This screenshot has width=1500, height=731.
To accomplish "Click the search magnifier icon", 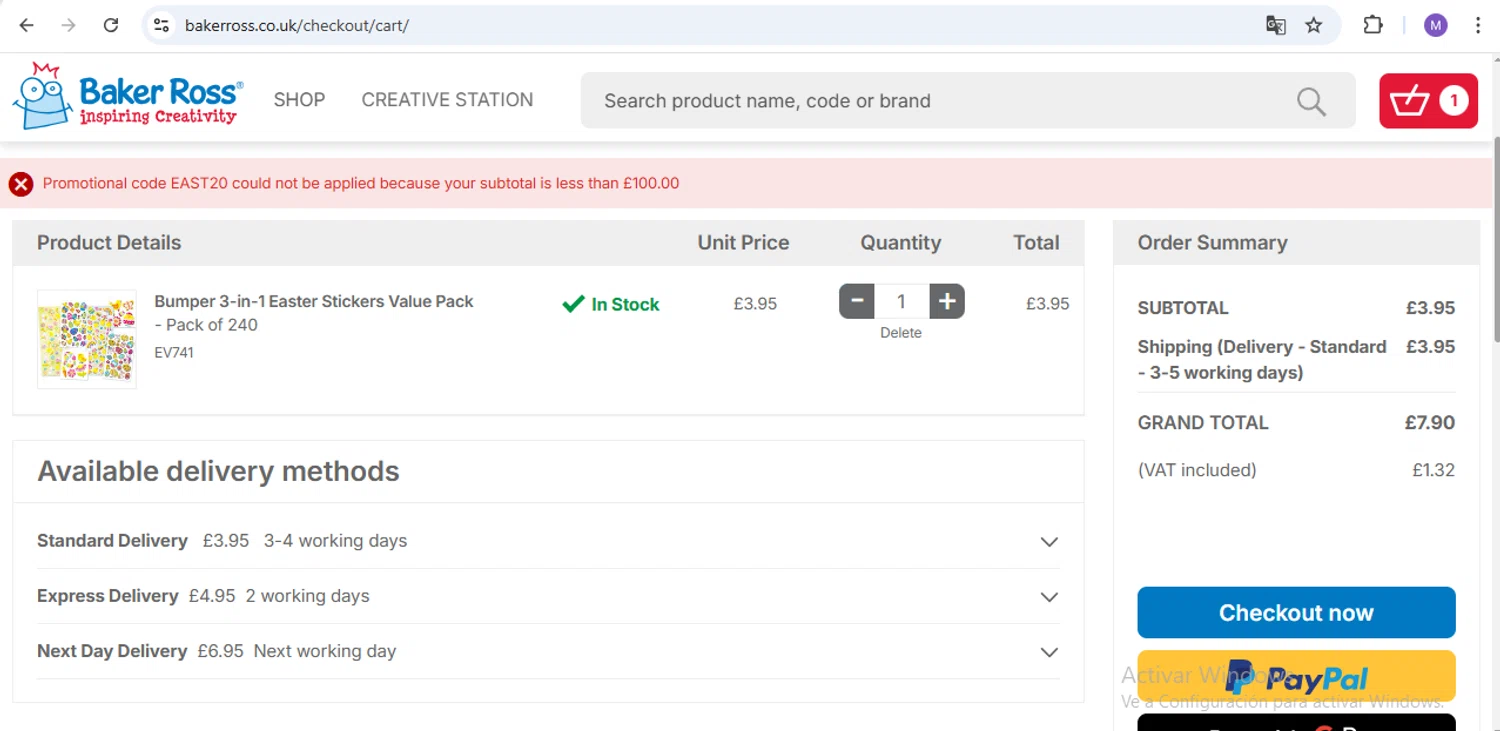I will [x=1310, y=101].
